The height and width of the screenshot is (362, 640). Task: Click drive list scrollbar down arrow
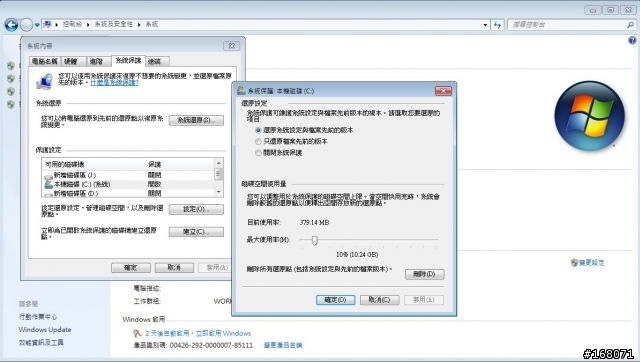(x=219, y=192)
